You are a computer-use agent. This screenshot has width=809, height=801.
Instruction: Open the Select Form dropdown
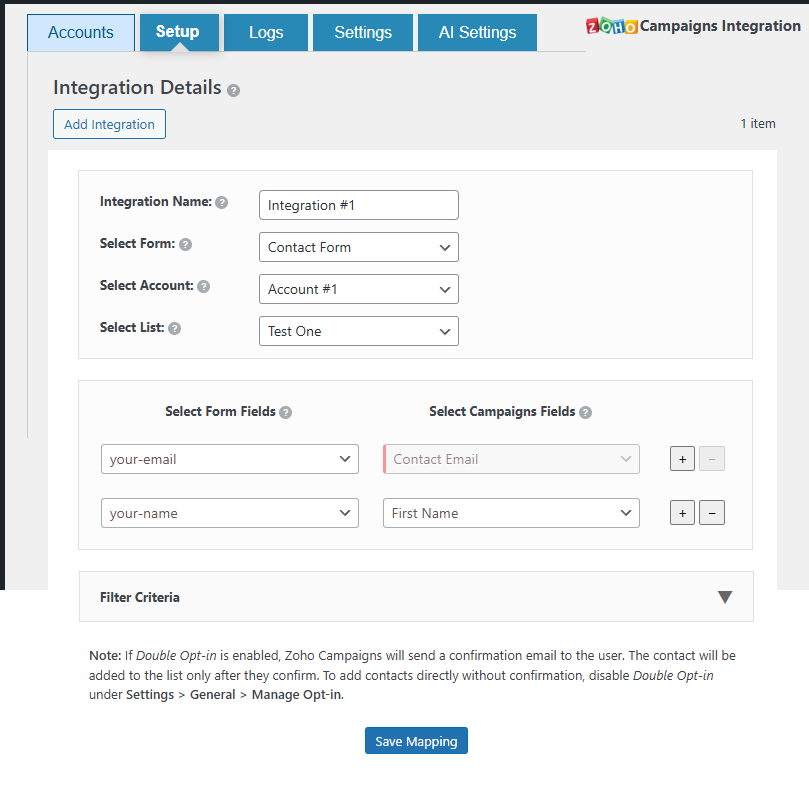pyautogui.click(x=358, y=247)
